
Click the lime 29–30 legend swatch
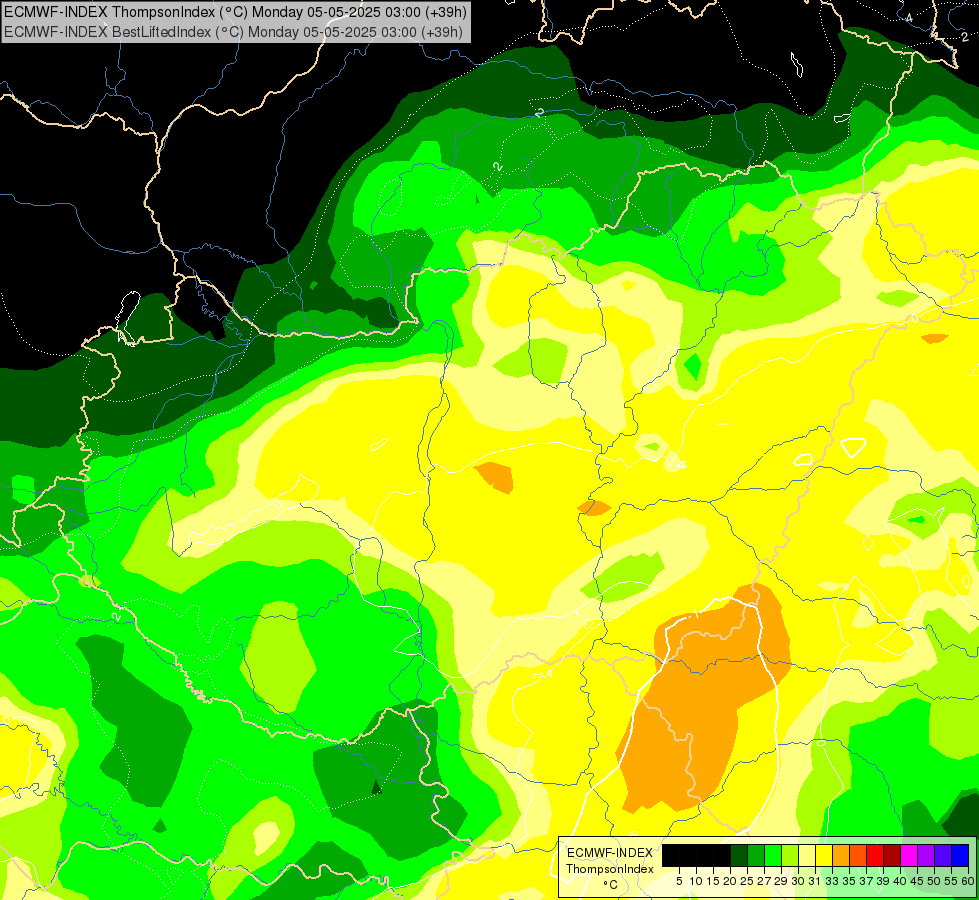790,855
